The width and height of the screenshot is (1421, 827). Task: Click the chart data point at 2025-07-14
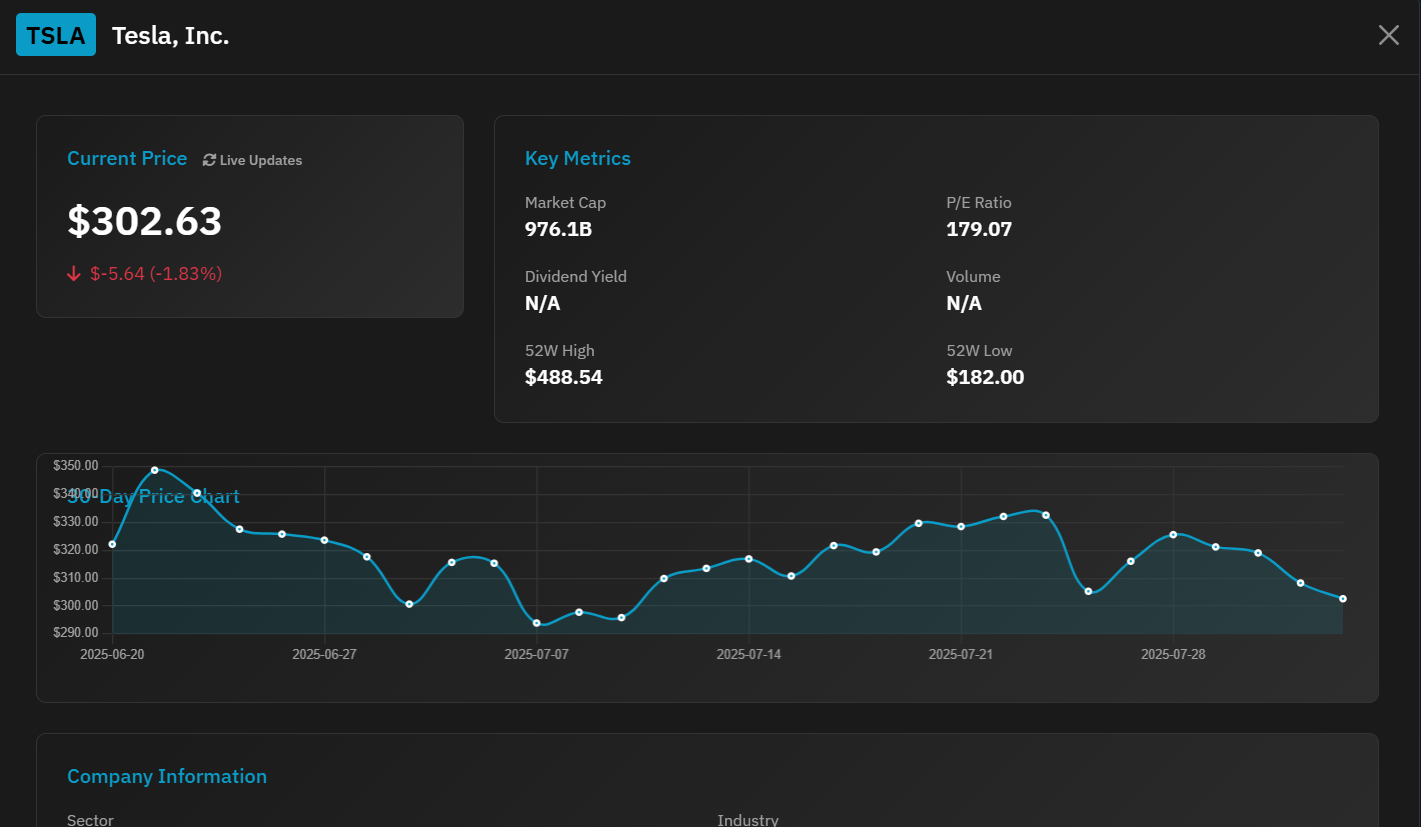tap(749, 559)
